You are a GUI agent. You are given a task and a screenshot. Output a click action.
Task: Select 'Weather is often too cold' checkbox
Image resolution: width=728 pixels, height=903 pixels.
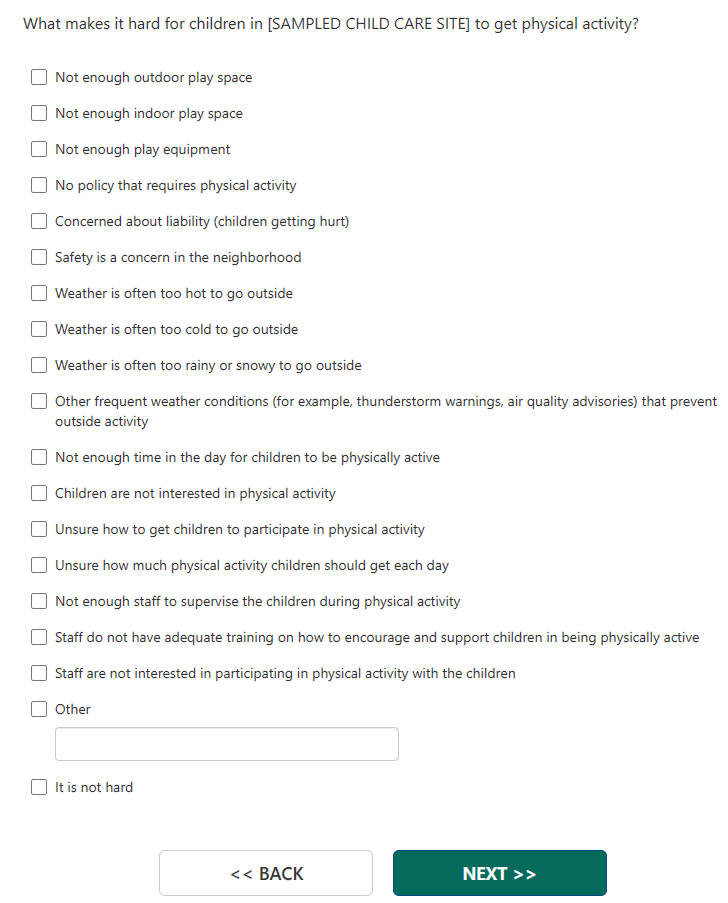click(x=39, y=329)
